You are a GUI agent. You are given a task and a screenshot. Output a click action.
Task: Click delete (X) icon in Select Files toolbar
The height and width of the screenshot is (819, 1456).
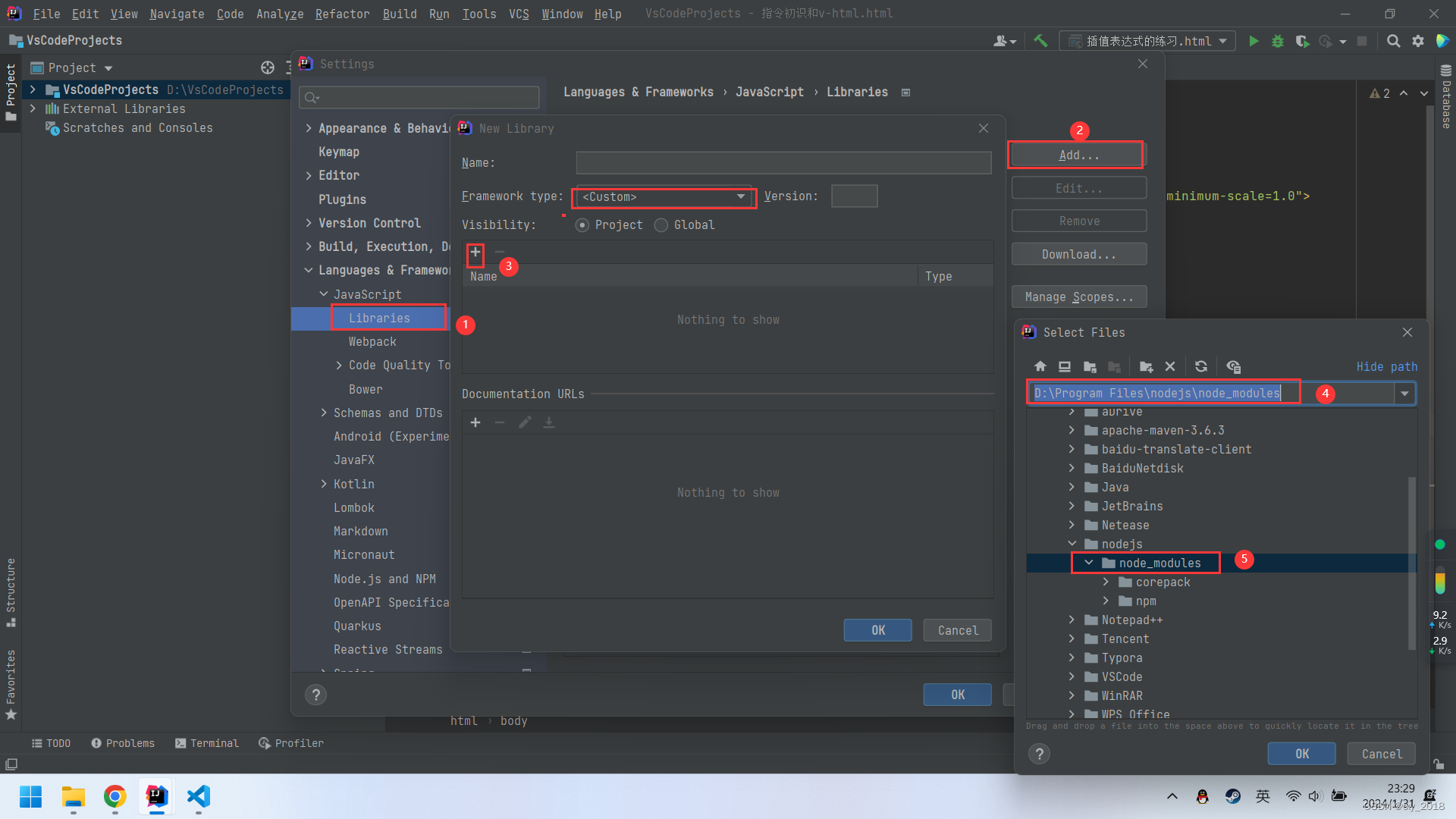click(1170, 366)
